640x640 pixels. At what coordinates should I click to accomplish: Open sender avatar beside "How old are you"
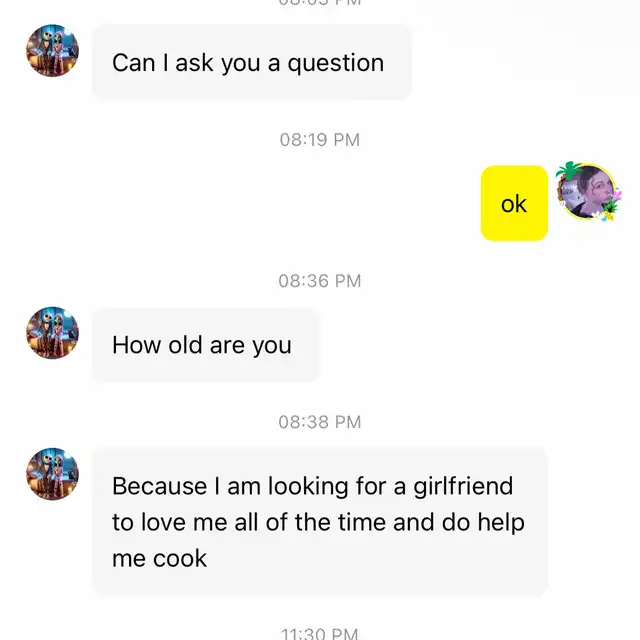click(x=53, y=333)
